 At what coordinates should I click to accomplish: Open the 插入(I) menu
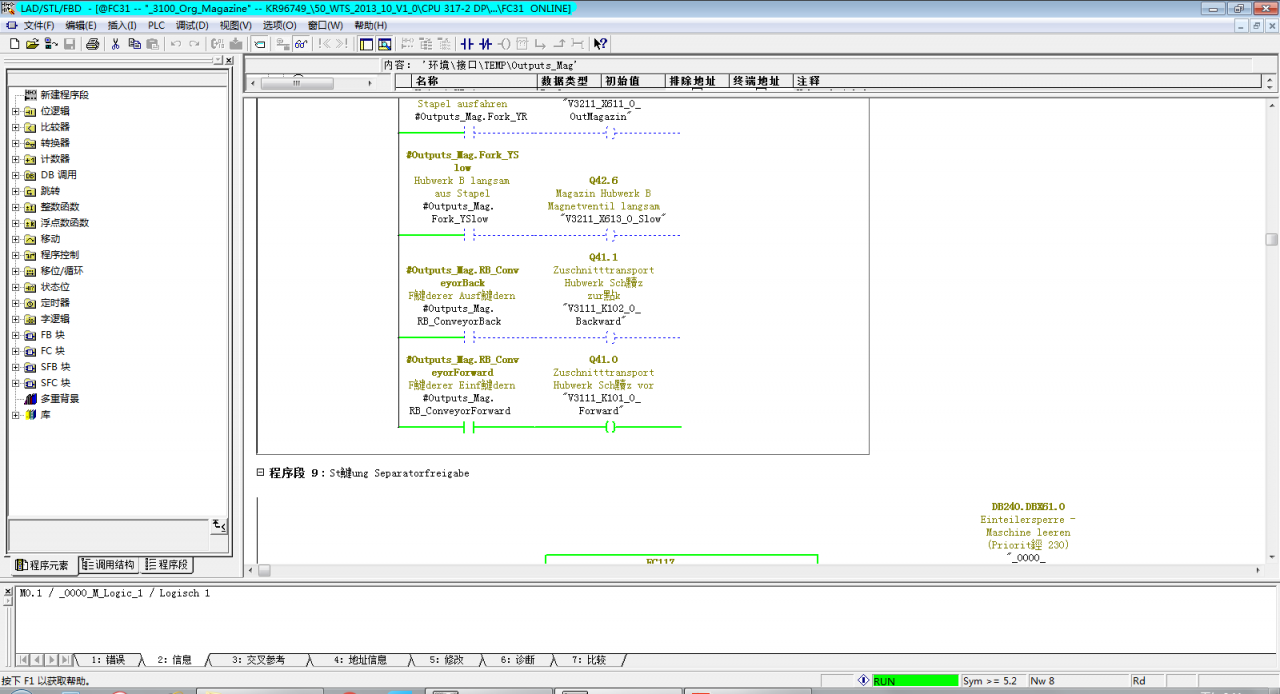pos(122,25)
